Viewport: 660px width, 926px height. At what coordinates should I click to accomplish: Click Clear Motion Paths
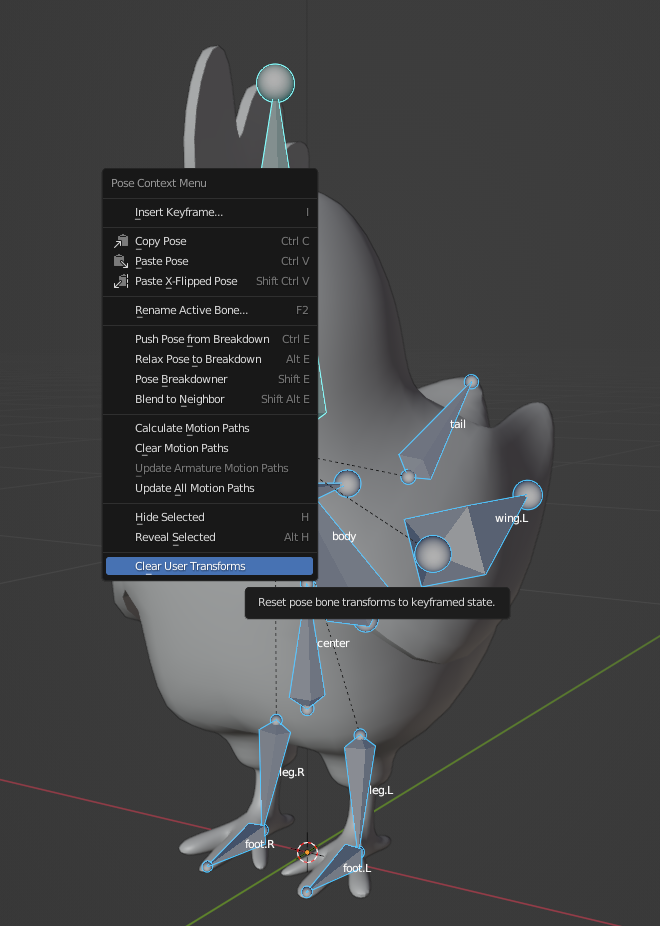pyautogui.click(x=182, y=448)
